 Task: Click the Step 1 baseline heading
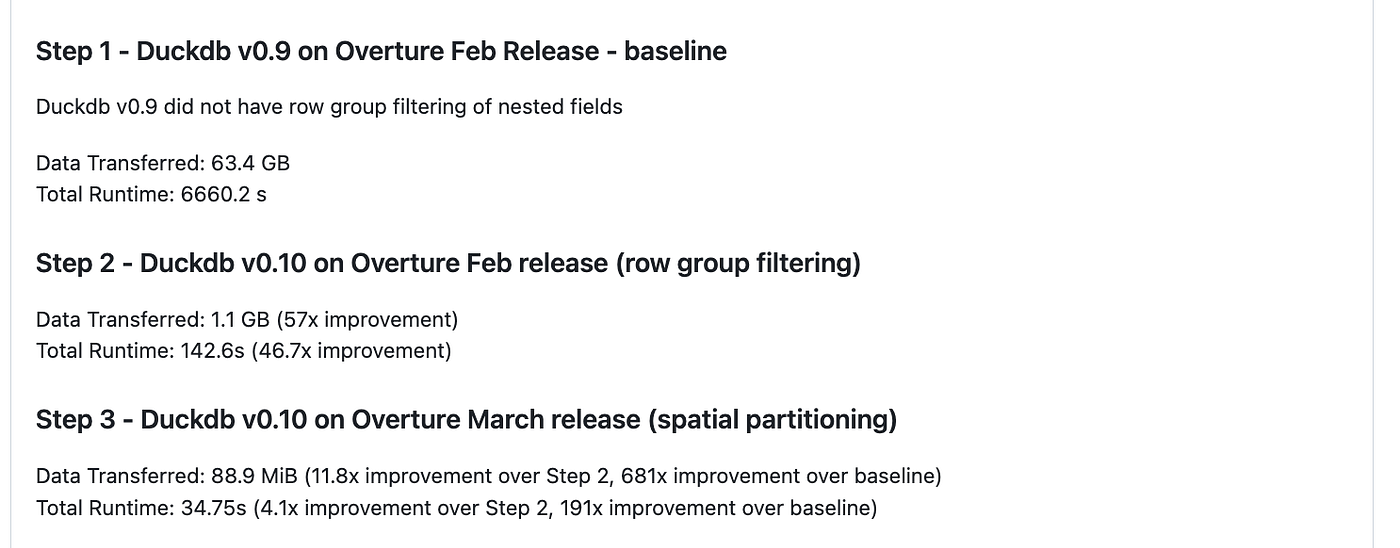point(381,51)
